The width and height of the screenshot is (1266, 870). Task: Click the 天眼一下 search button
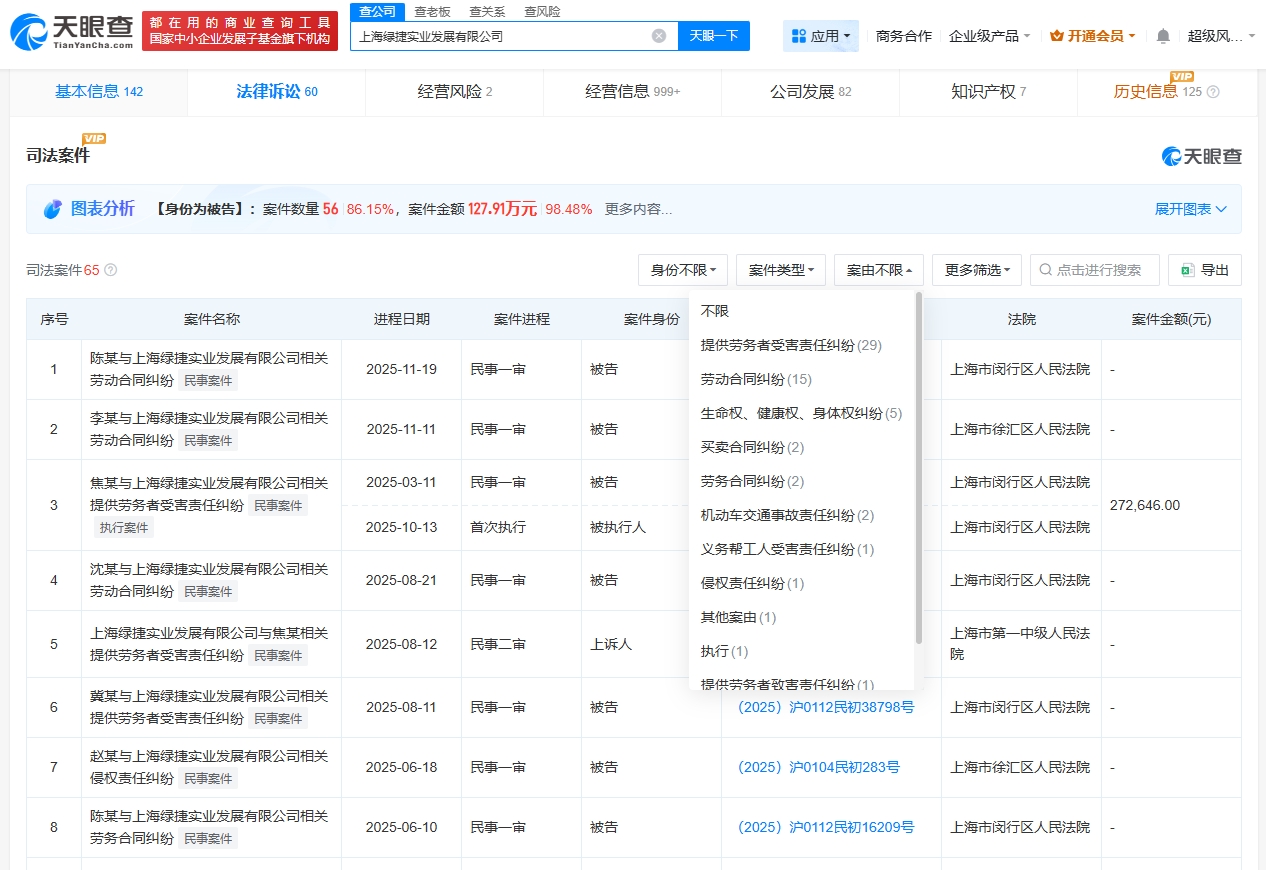713,36
